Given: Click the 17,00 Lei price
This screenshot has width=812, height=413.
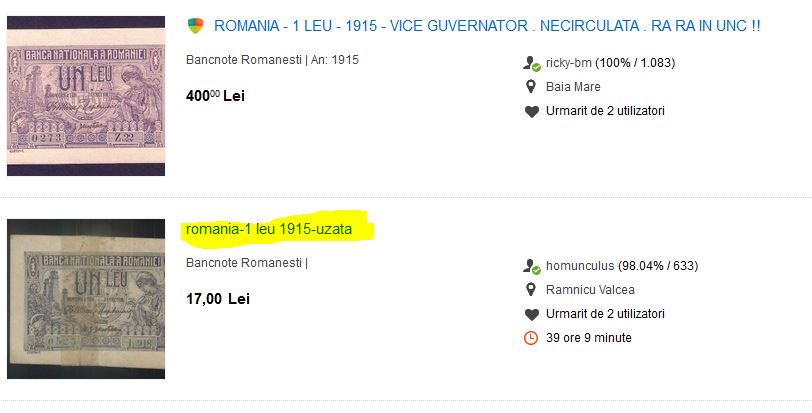Looking at the screenshot, I should click(218, 299).
